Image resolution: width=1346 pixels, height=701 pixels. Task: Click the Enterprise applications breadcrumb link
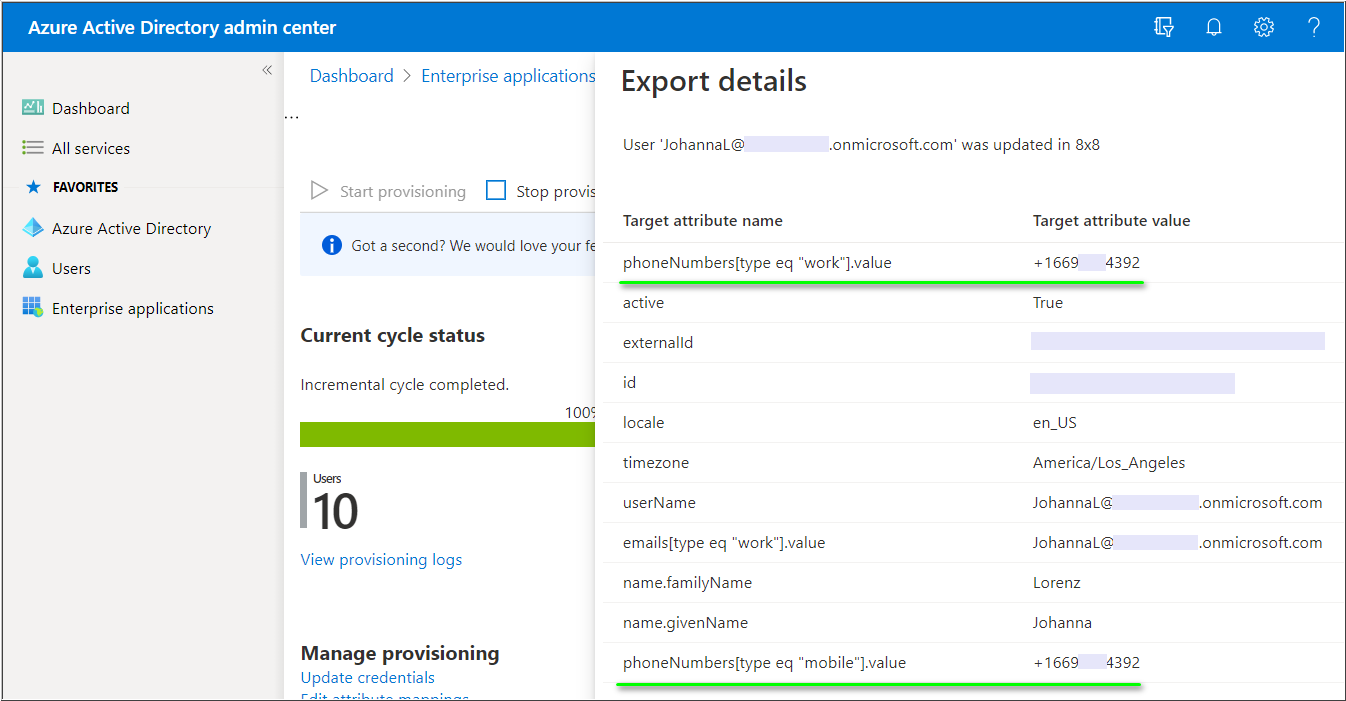[x=508, y=76]
